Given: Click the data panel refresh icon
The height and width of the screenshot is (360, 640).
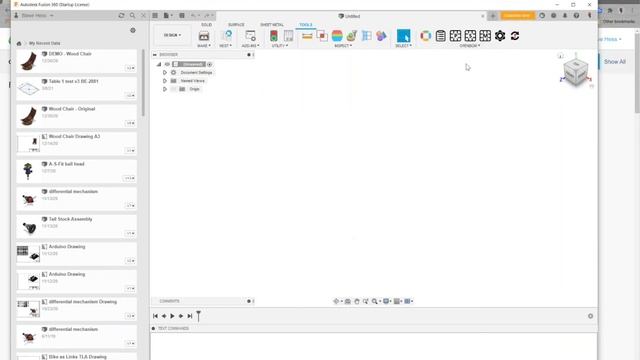Looking at the screenshot, I should [x=121, y=16].
